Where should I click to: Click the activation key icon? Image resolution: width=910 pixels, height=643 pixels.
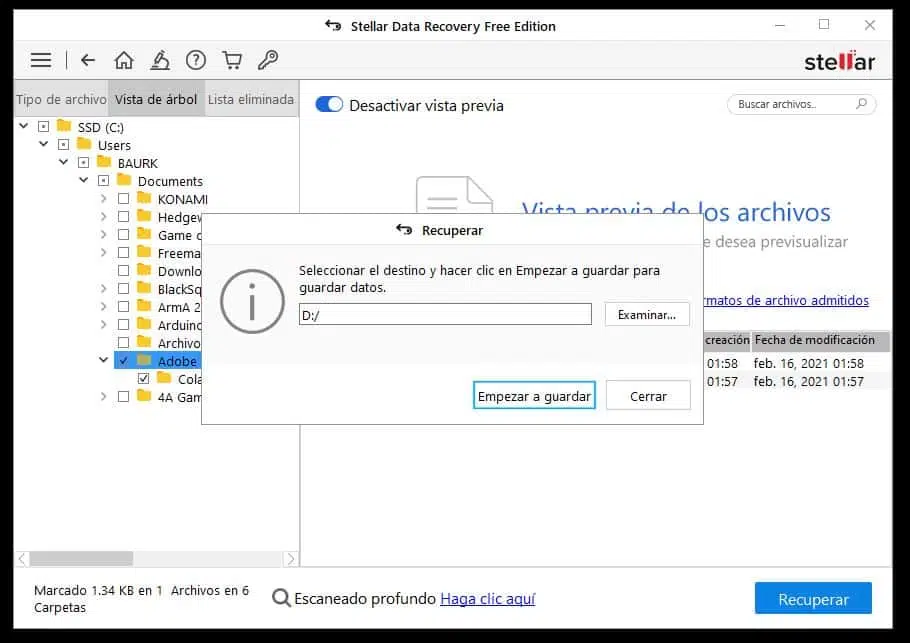[x=268, y=59]
